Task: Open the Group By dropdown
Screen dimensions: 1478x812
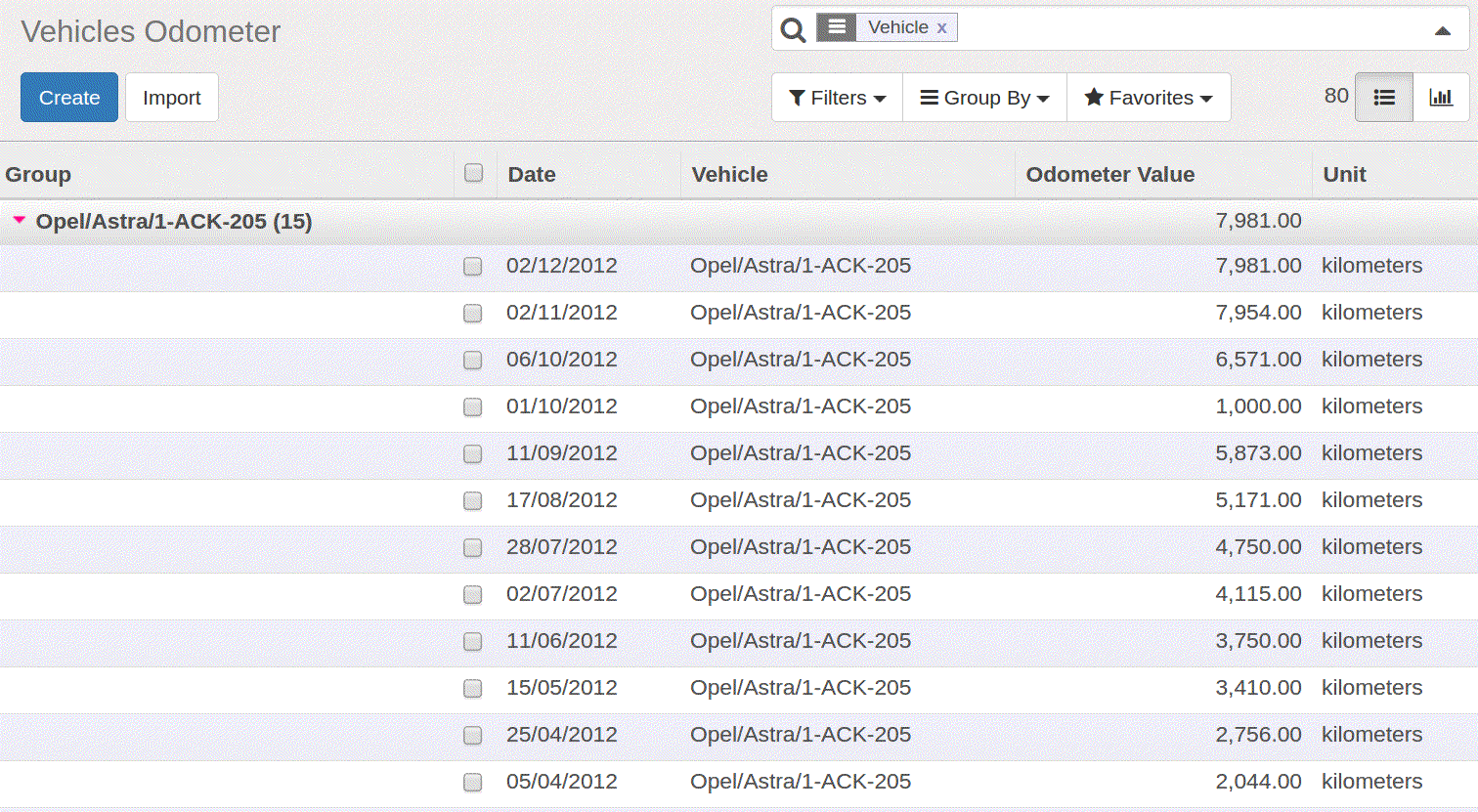Action: click(985, 98)
